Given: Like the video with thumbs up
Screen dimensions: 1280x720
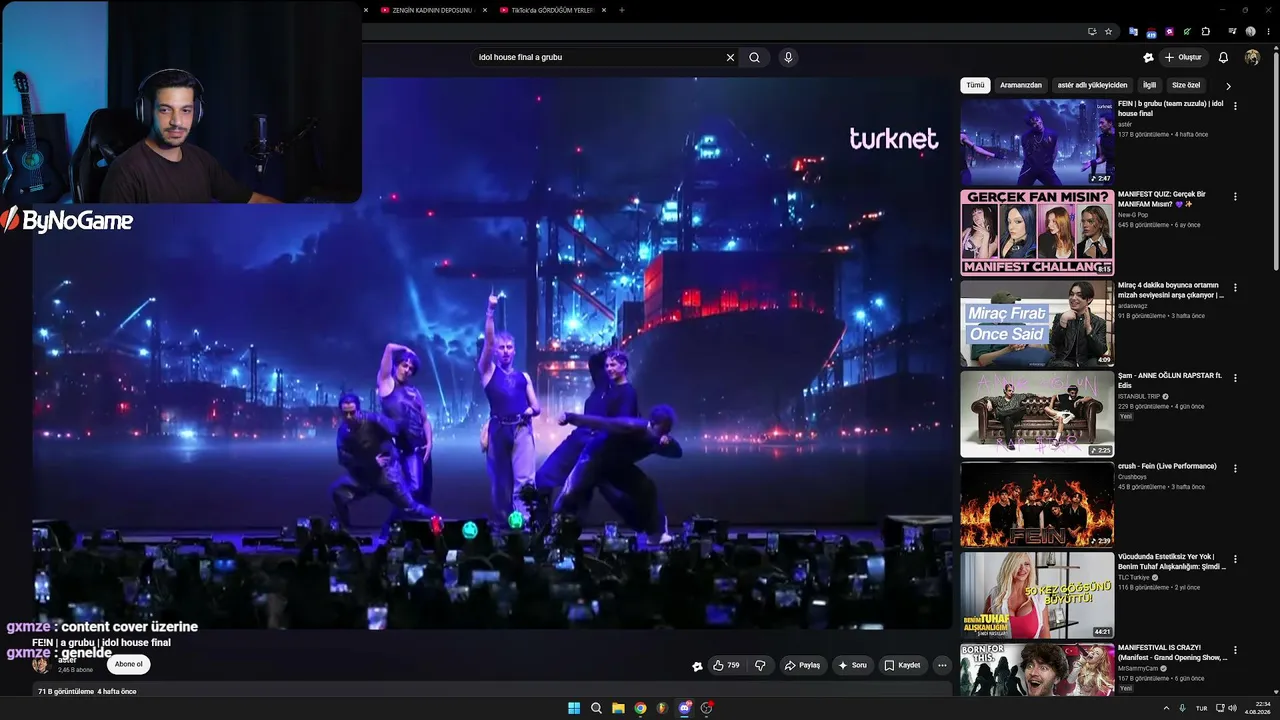Looking at the screenshot, I should [726, 665].
